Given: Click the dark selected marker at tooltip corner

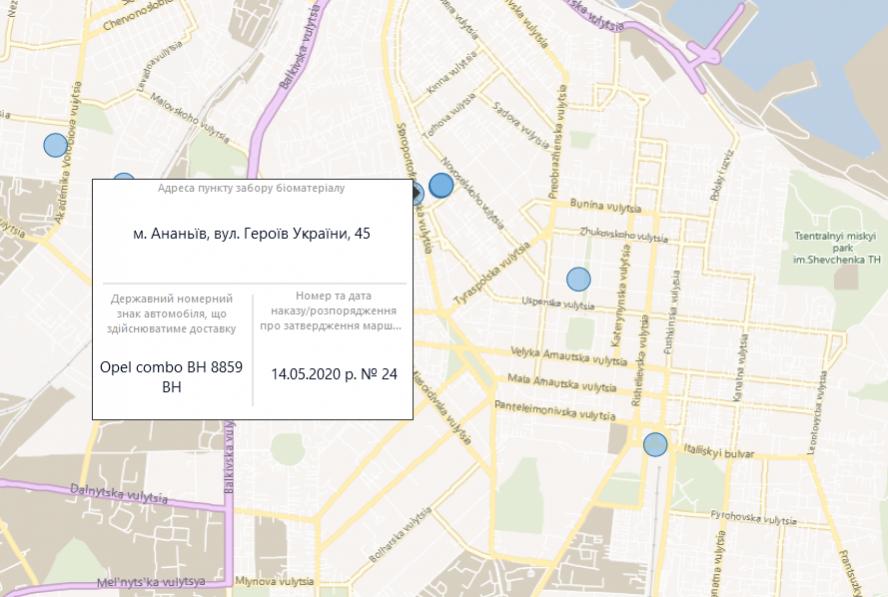Looking at the screenshot, I should pos(416,194).
